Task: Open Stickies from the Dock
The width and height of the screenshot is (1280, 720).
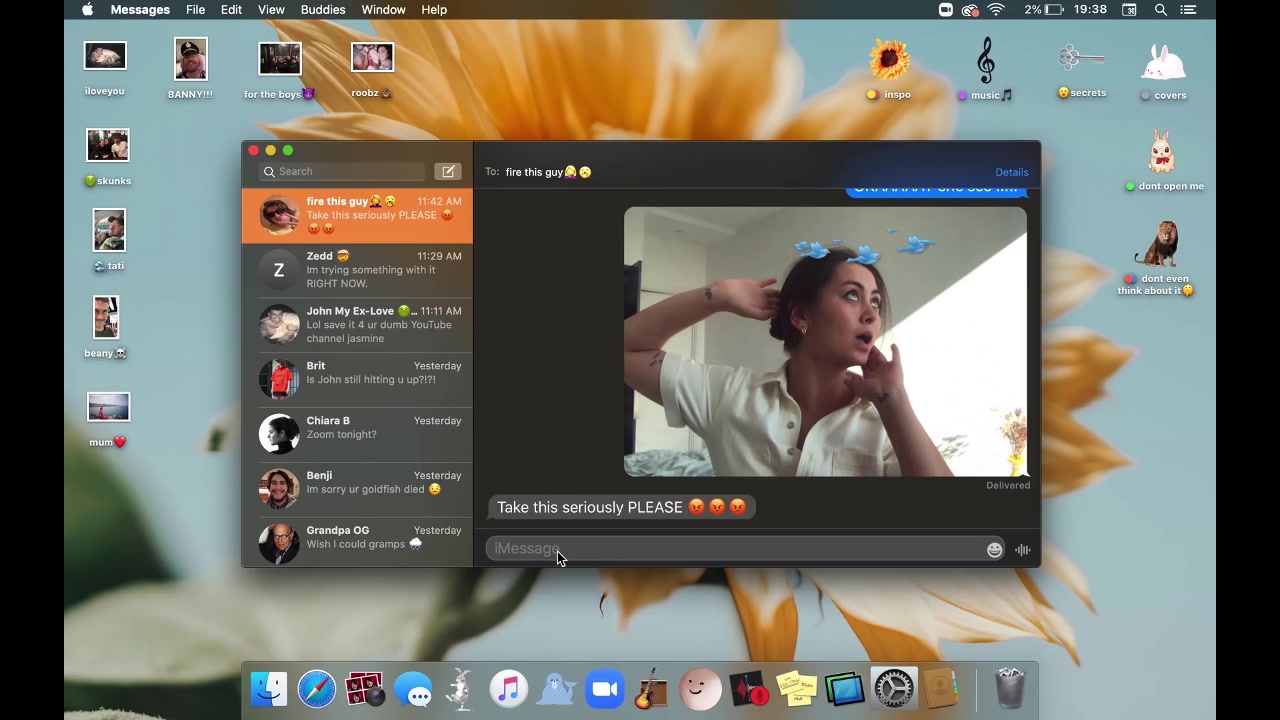Action: 797,689
